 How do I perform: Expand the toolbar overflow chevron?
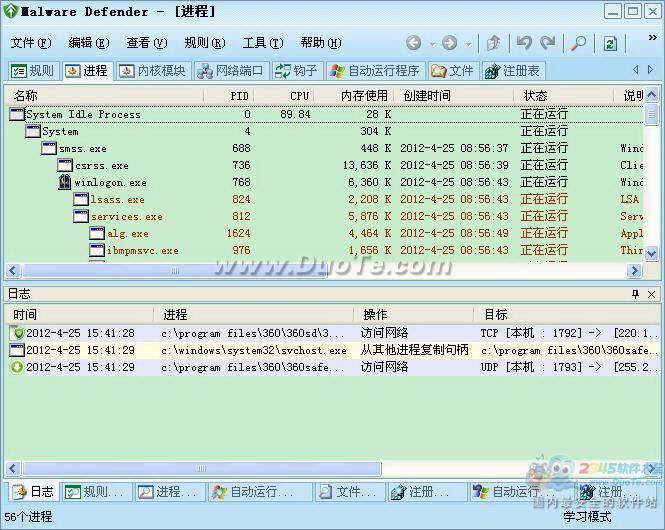[653, 38]
